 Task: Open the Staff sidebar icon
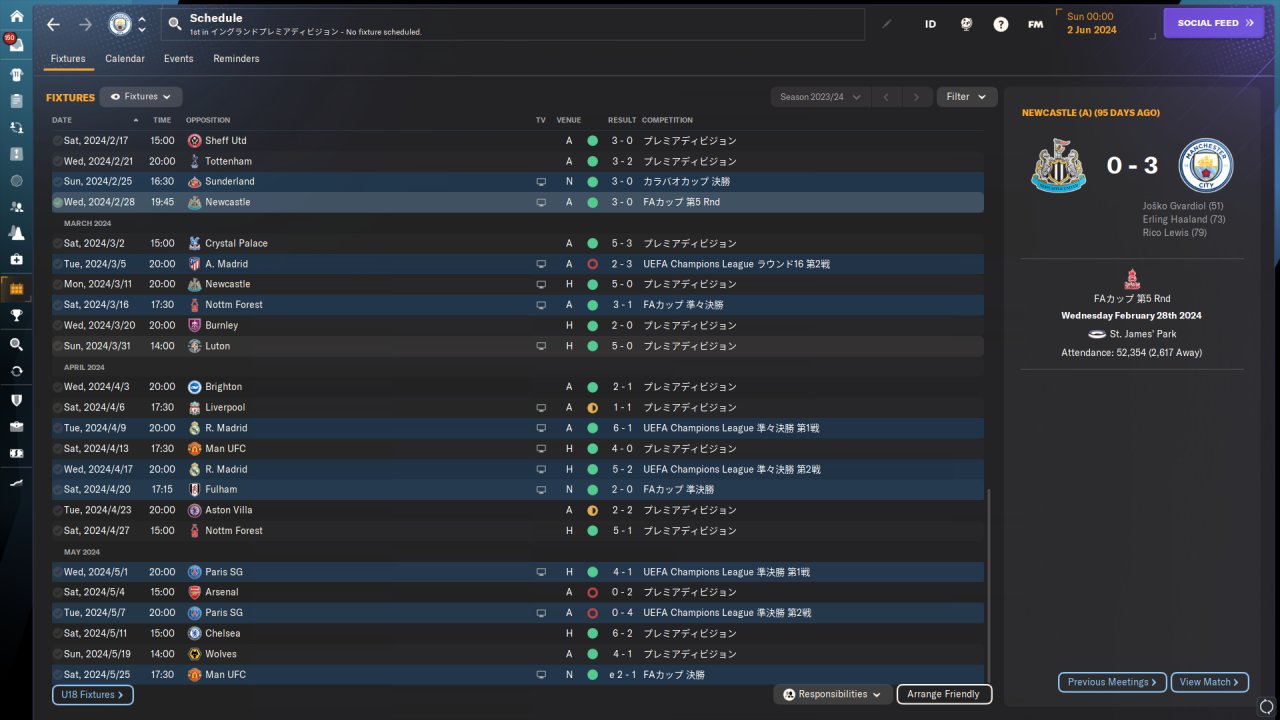click(16, 207)
